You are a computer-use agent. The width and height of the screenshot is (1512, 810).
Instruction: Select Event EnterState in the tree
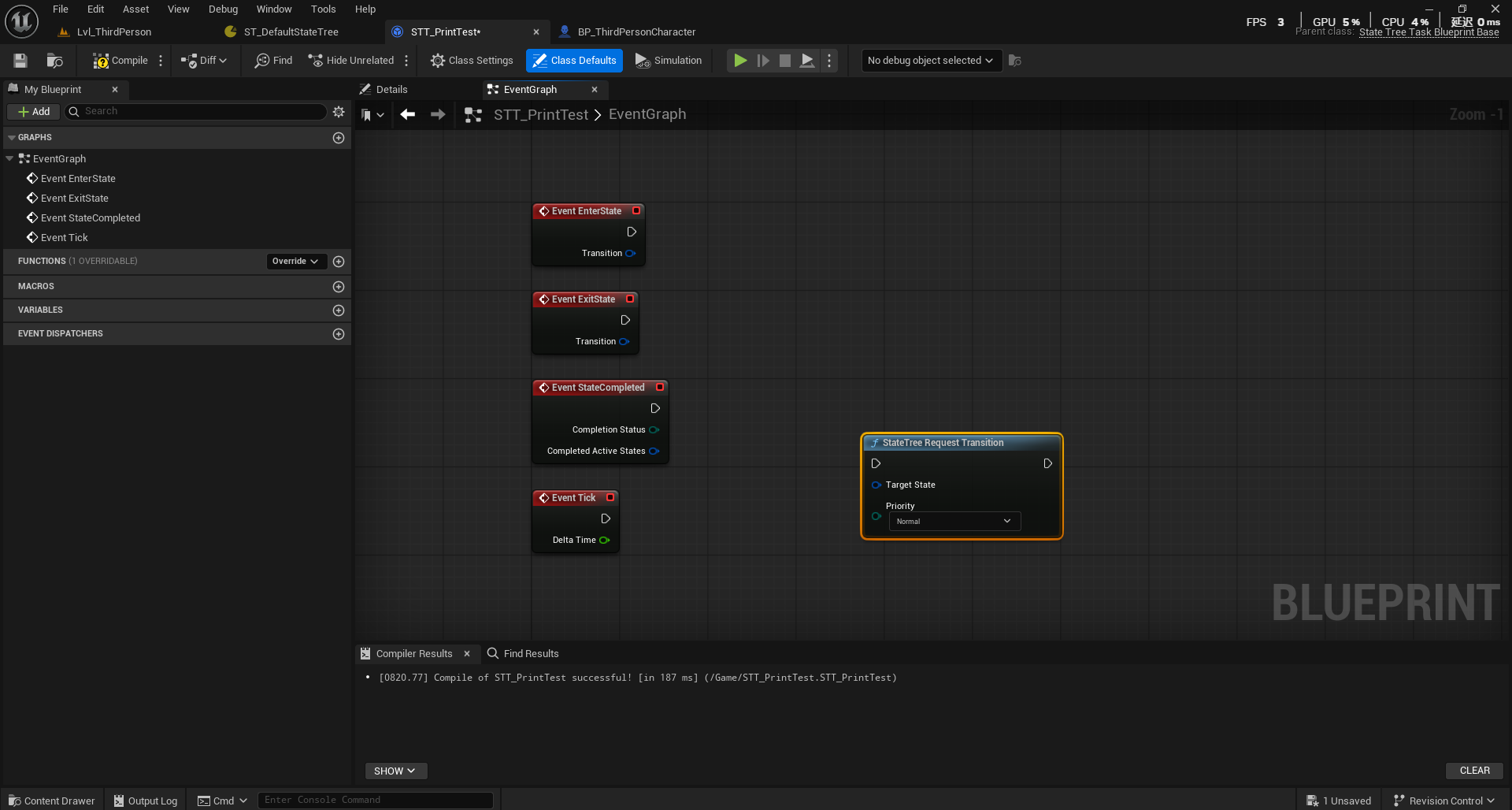(x=78, y=179)
